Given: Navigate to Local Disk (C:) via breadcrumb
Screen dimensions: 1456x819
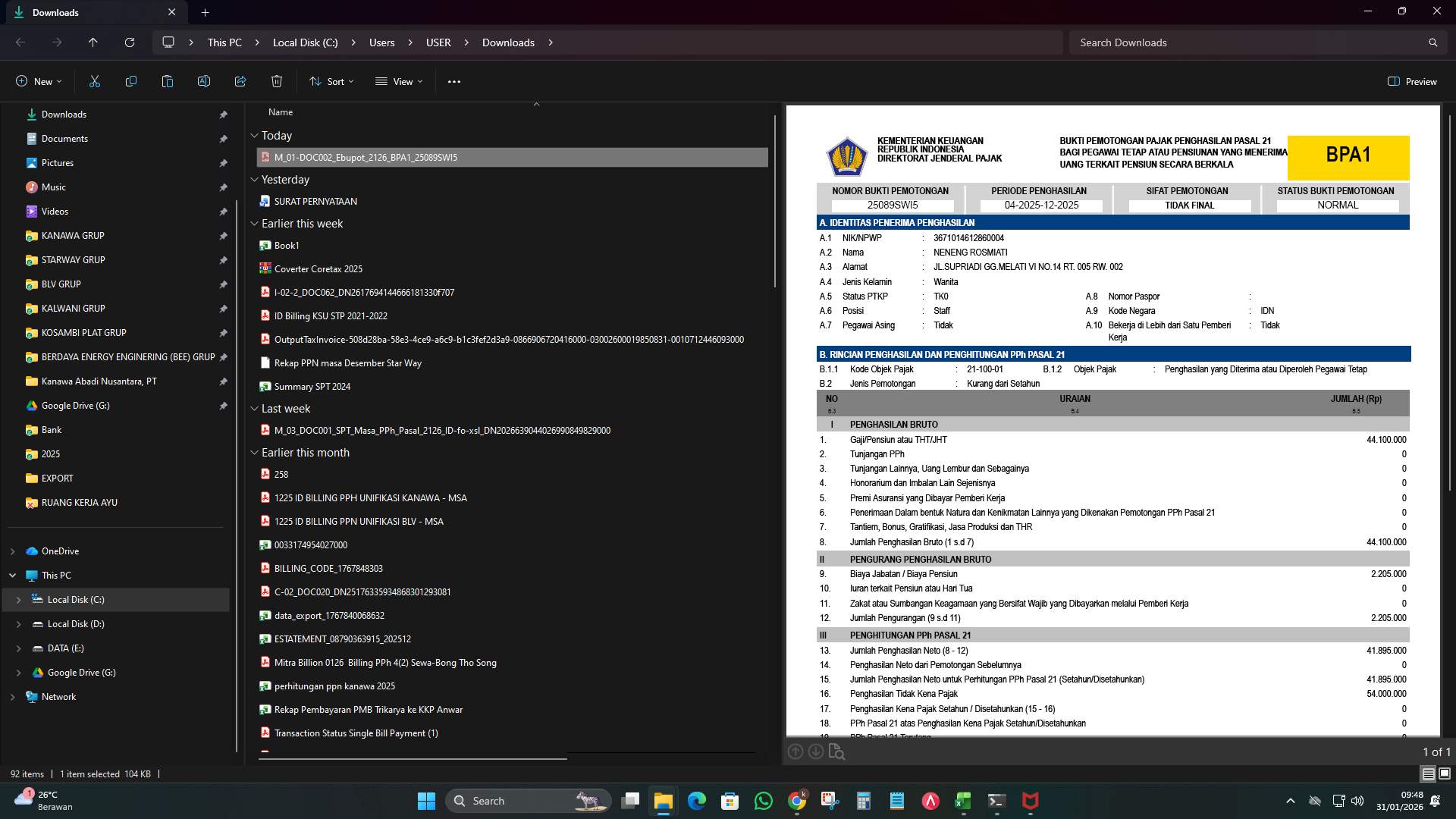Looking at the screenshot, I should (x=305, y=42).
